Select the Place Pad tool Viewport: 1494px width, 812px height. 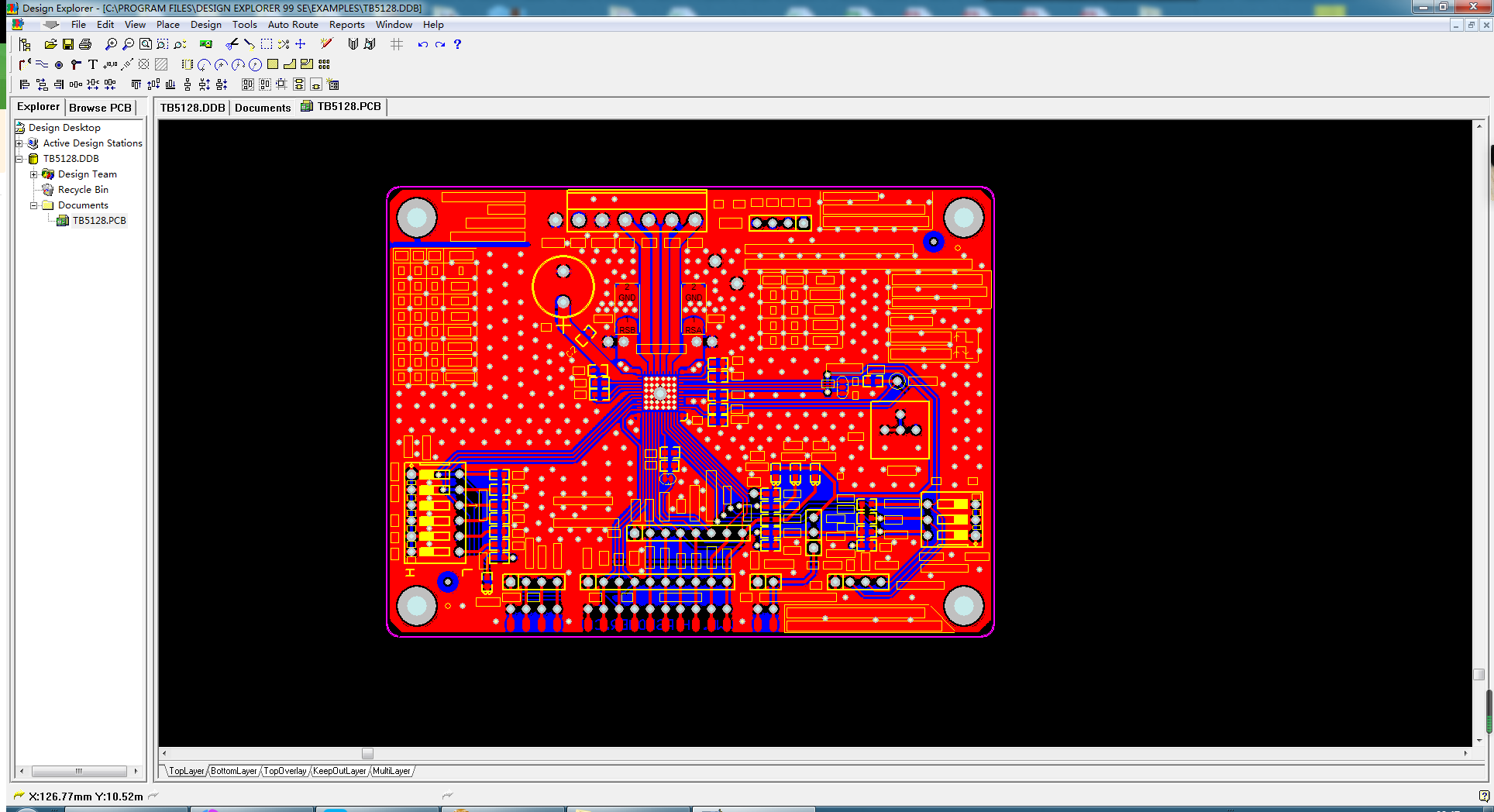(58, 65)
